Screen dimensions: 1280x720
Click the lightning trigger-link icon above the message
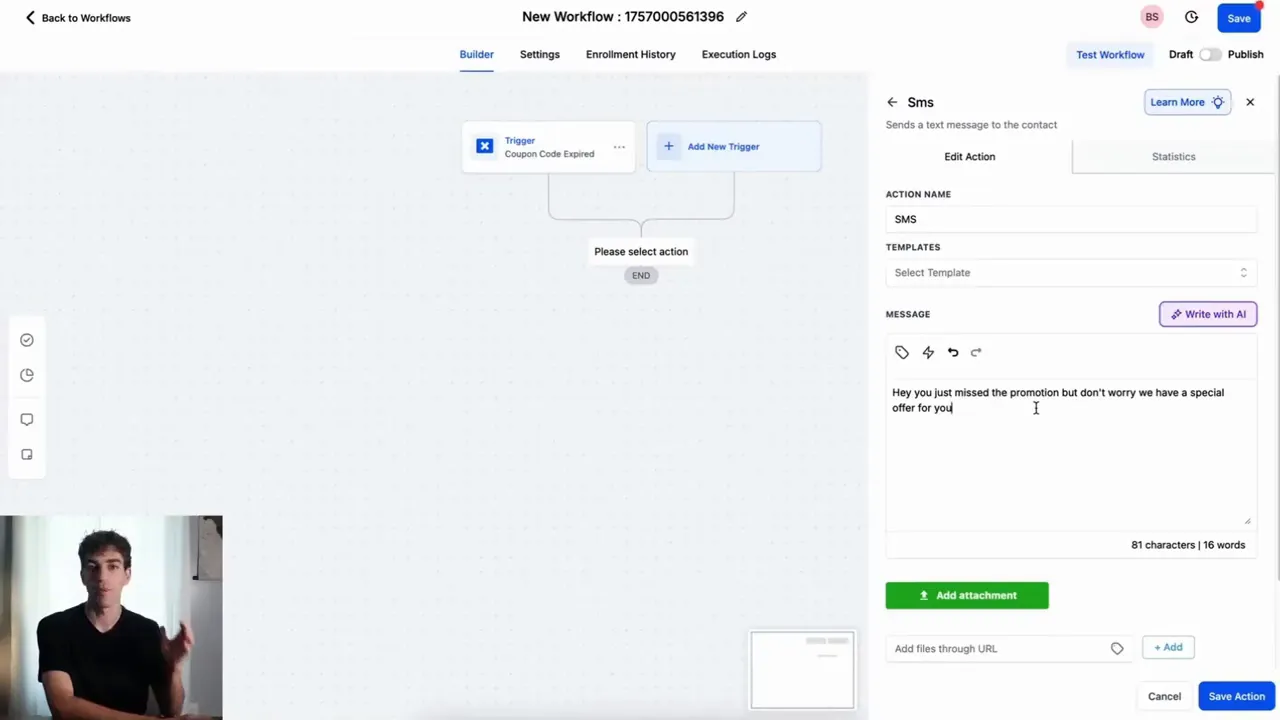[927, 352]
